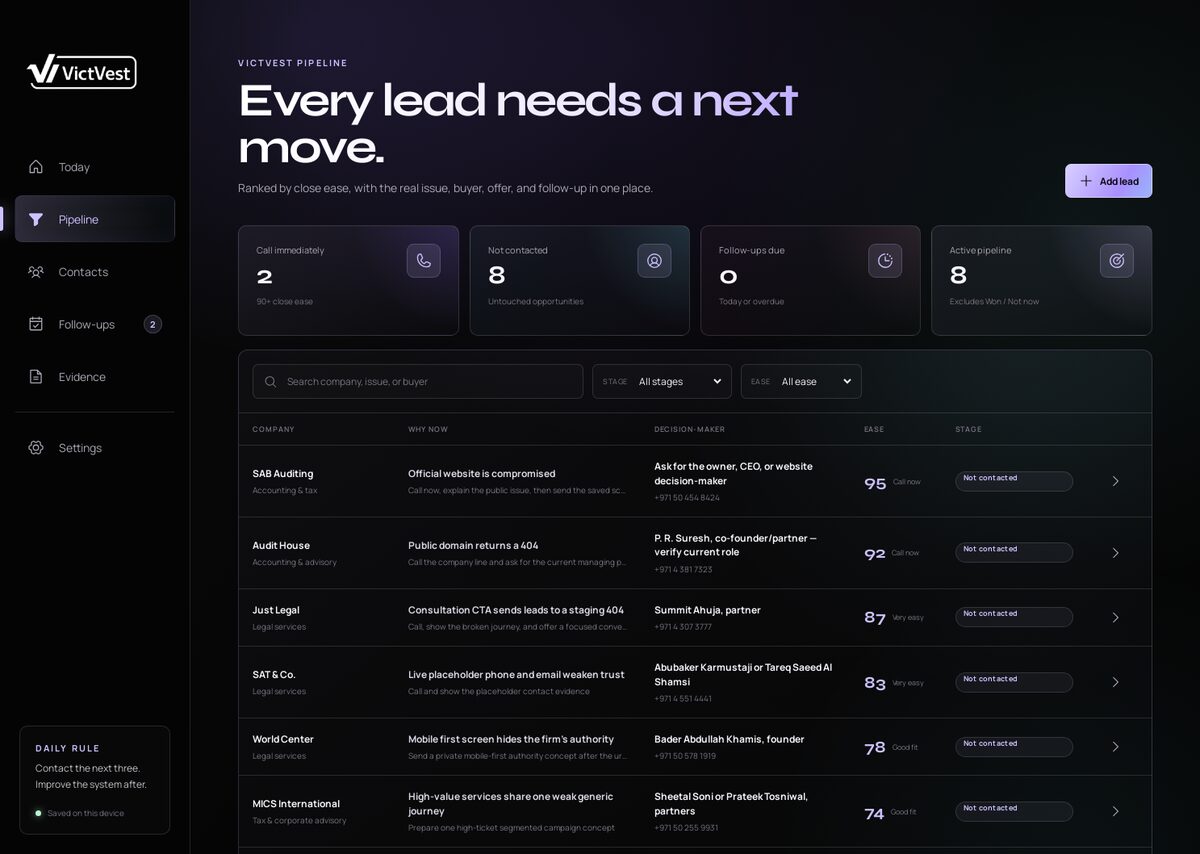Click the clock icon on Follow-ups due card

(885, 261)
